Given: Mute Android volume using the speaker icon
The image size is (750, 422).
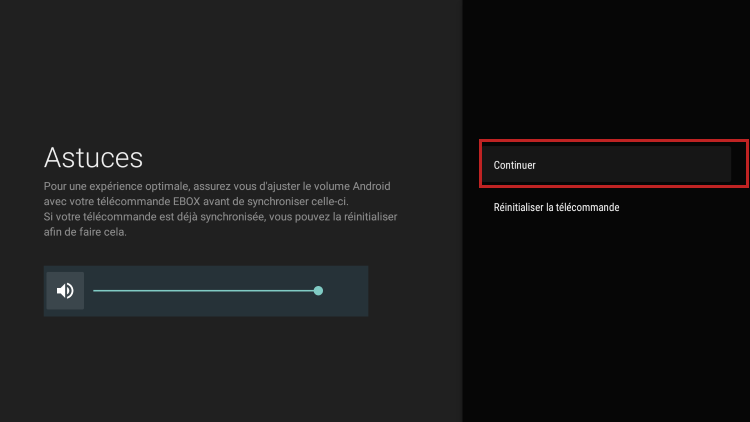Looking at the screenshot, I should tap(65, 291).
